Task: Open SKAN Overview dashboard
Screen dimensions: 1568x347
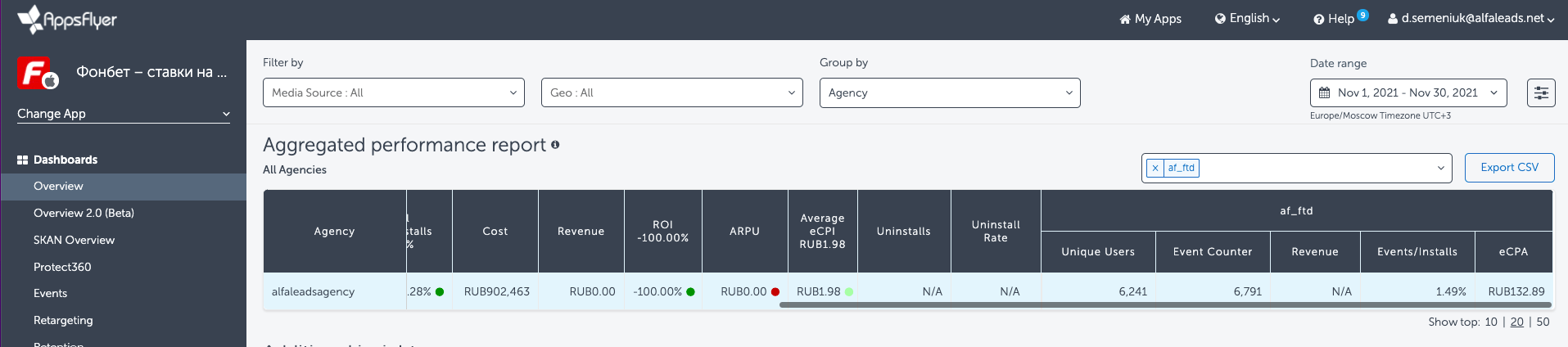Action: click(74, 240)
